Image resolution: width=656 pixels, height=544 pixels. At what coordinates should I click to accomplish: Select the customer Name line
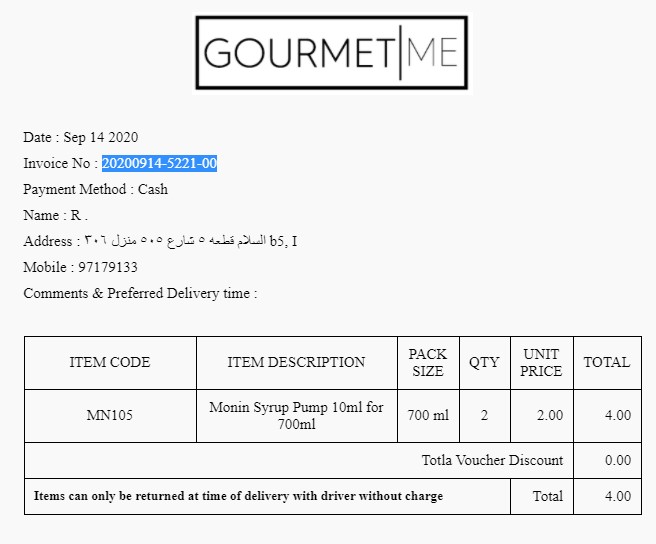[56, 215]
